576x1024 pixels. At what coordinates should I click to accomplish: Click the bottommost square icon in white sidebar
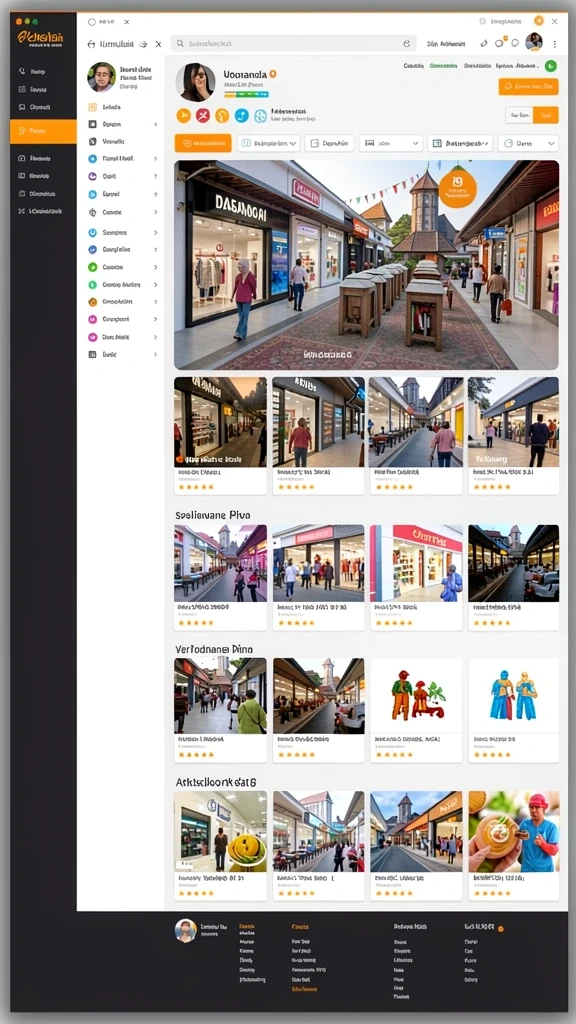click(x=92, y=355)
